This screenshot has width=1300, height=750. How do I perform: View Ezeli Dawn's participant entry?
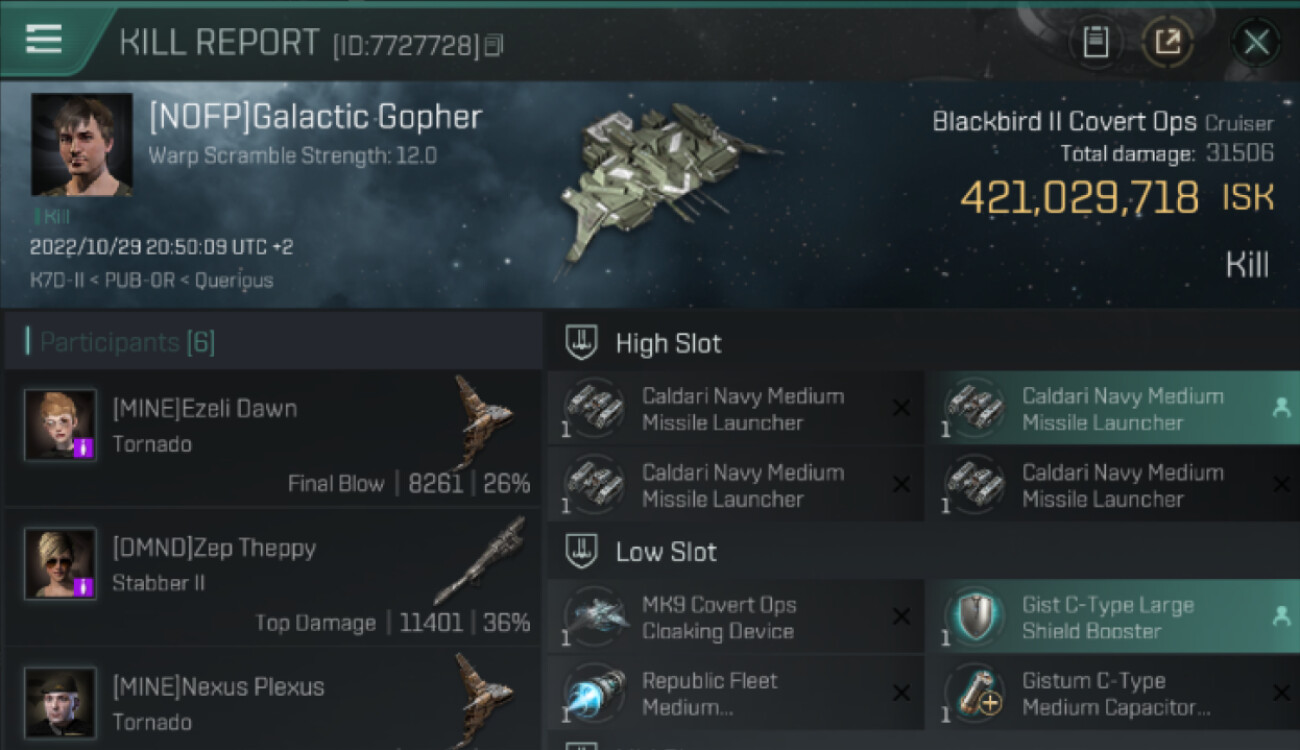(272, 439)
